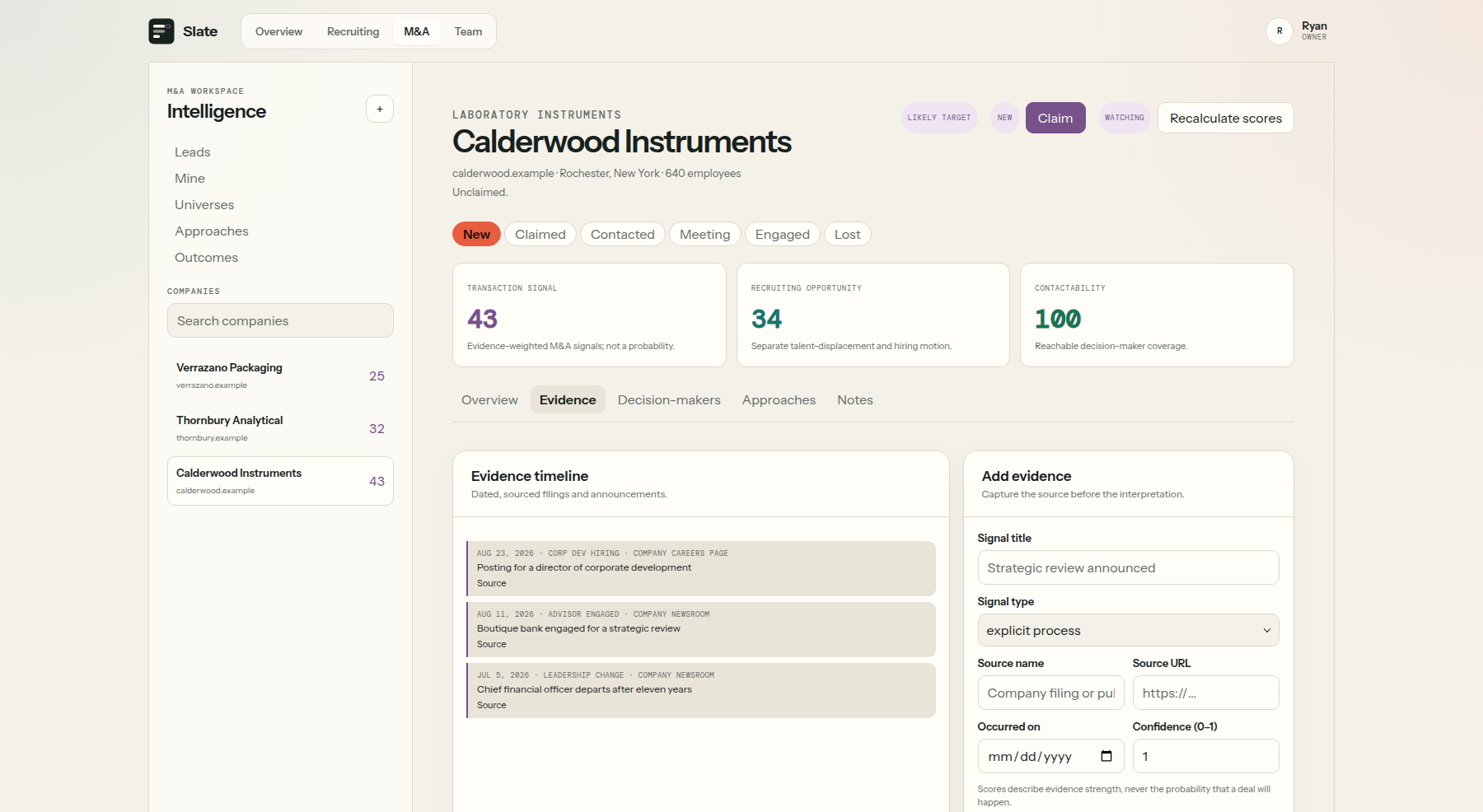Set stage to Claimed

(x=540, y=234)
